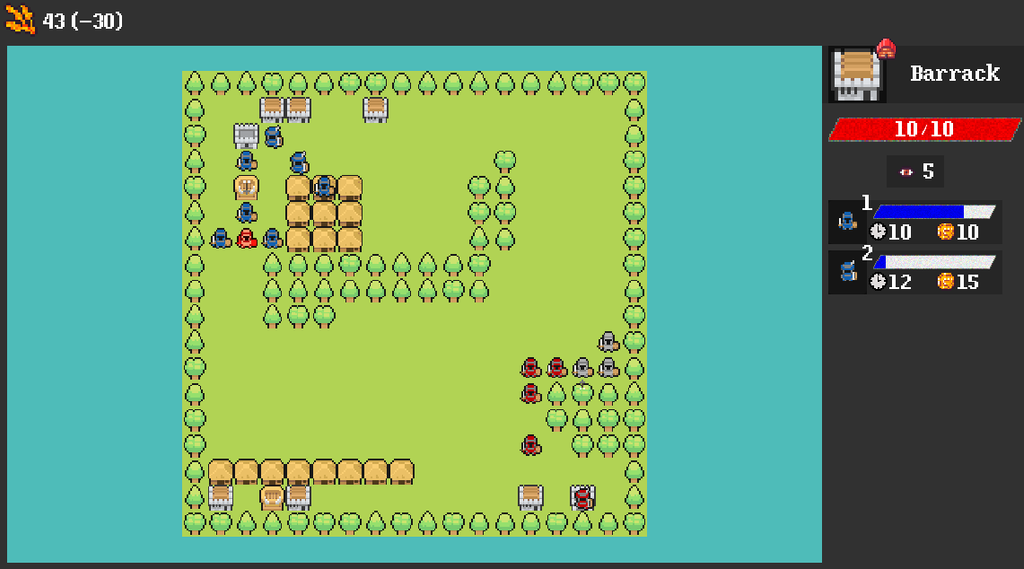Select the red soldier next to grey knight
This screenshot has height=569, width=1024.
[x=556, y=368]
